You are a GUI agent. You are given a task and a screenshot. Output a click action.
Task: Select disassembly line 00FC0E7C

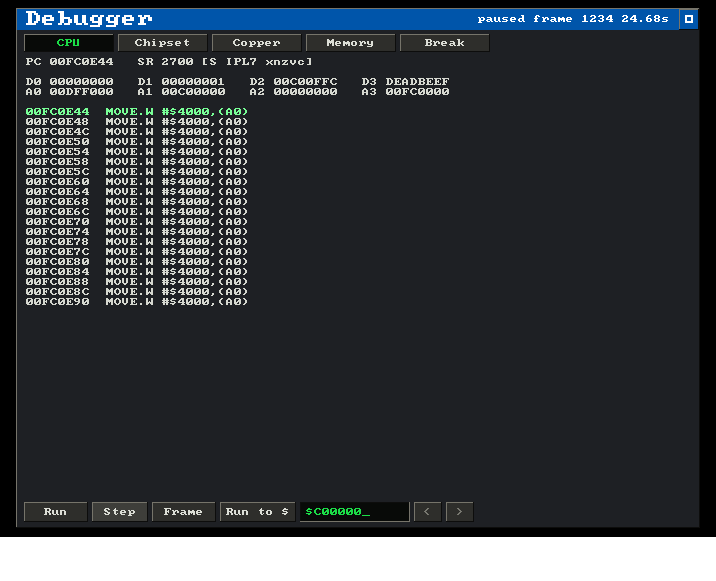(x=137, y=252)
